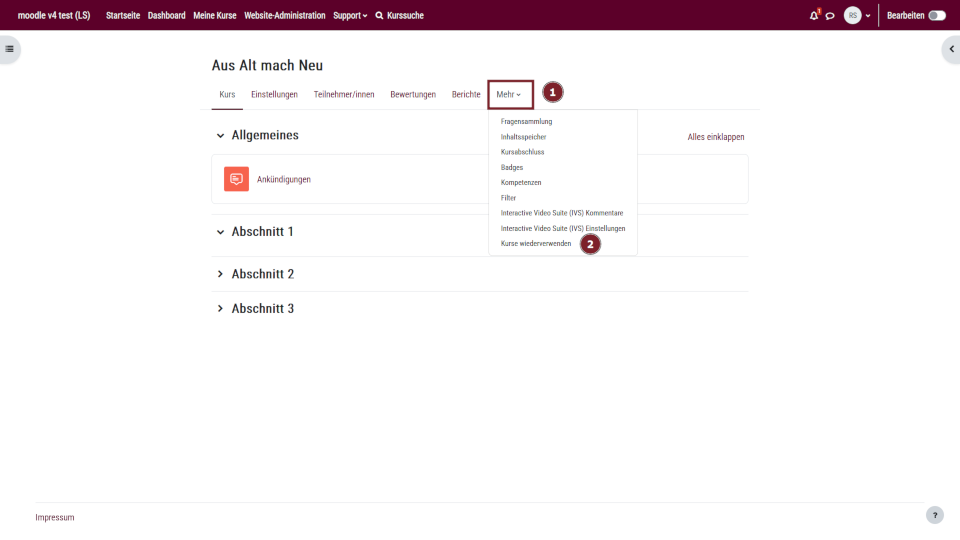Open the notifications bell icon
The height and width of the screenshot is (540, 960).
click(x=814, y=16)
